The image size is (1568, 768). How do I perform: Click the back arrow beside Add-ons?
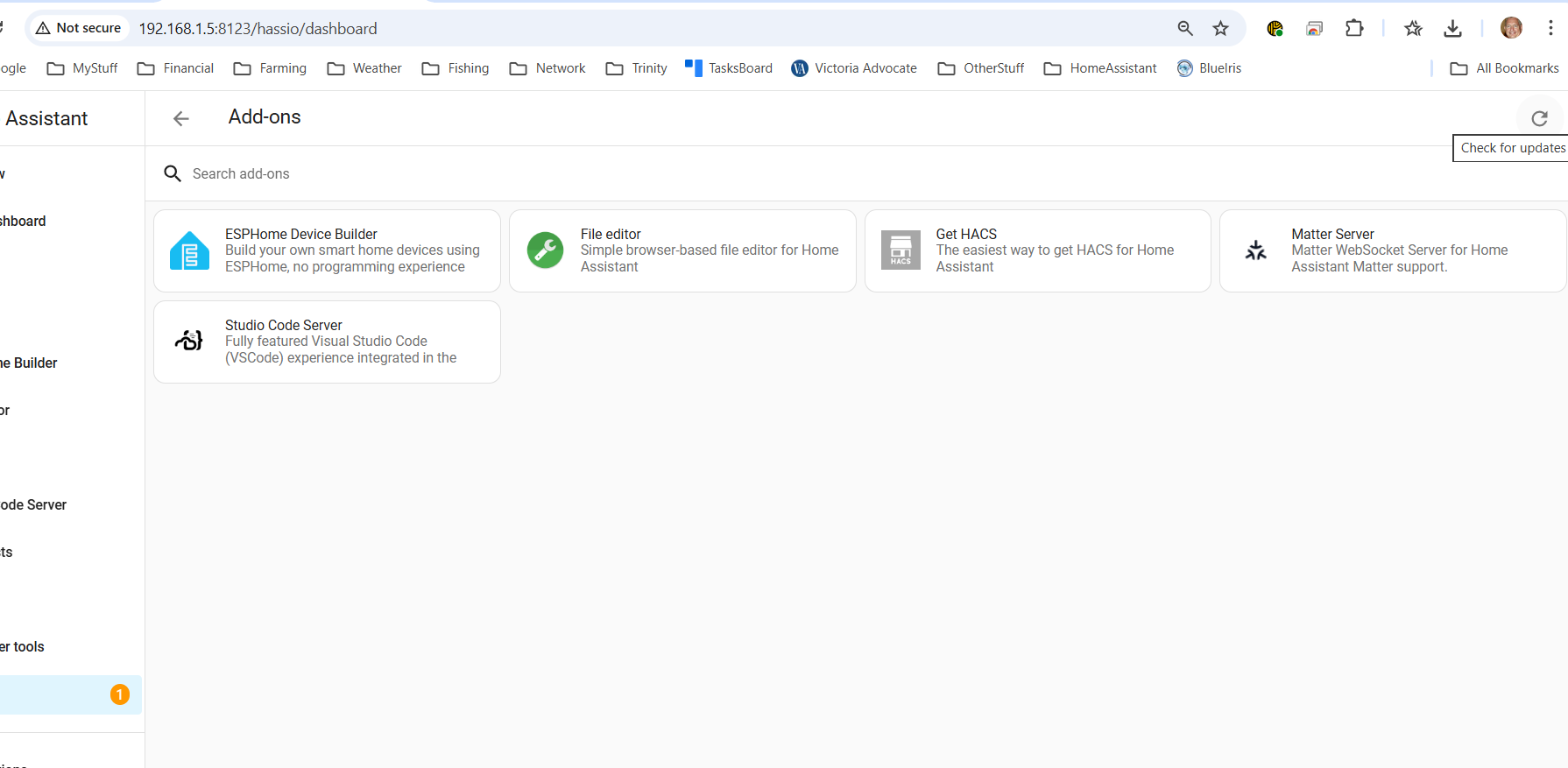point(181,118)
